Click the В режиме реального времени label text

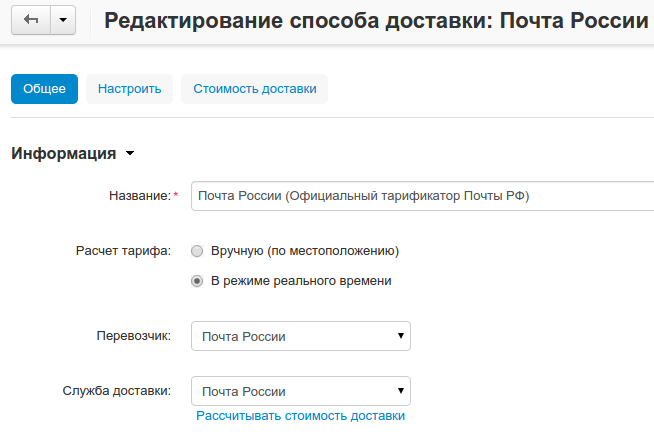point(300,281)
